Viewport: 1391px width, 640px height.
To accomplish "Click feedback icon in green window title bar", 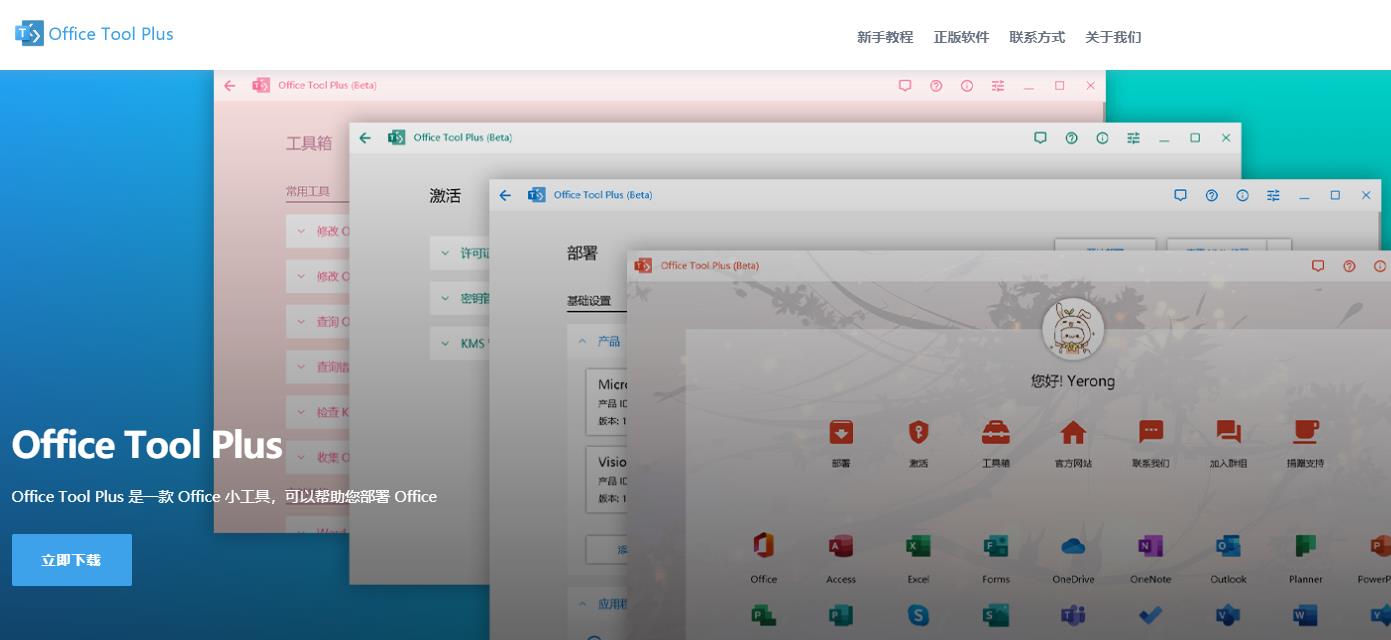I will pyautogui.click(x=1040, y=138).
